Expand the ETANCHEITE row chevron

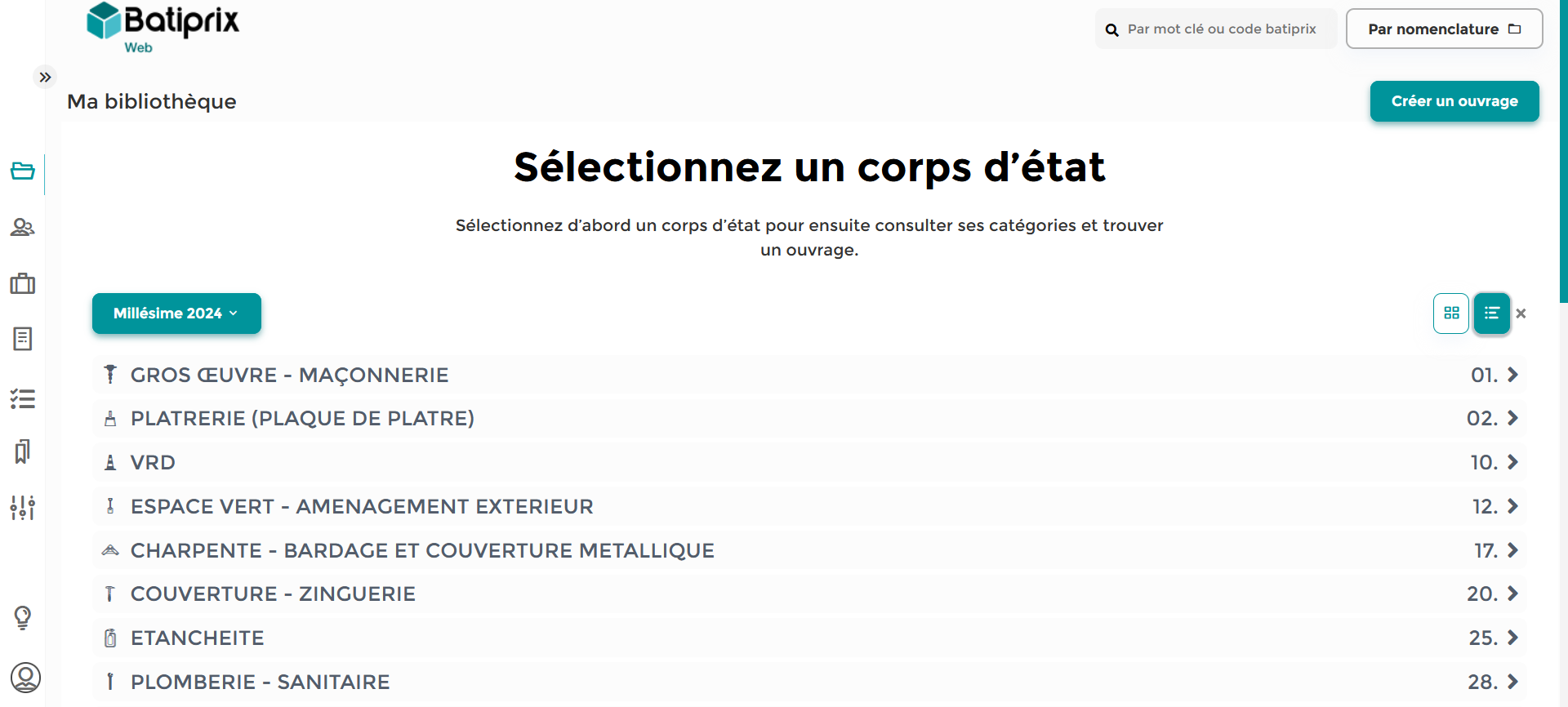click(x=1512, y=638)
